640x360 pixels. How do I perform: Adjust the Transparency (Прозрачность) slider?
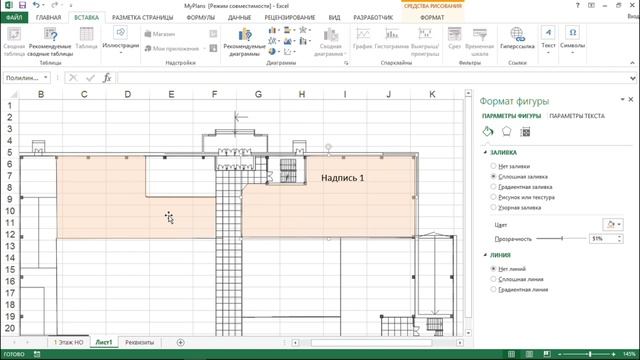(x=562, y=238)
